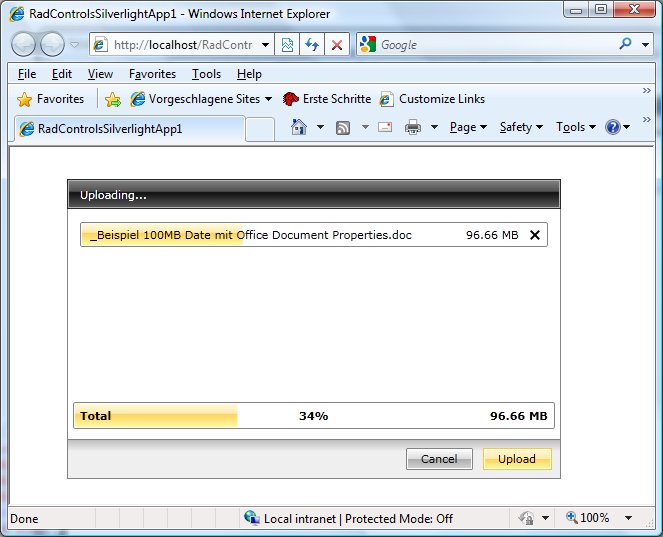This screenshot has width=663, height=537.
Task: Click the Print icon in command bar
Action: [x=413, y=127]
